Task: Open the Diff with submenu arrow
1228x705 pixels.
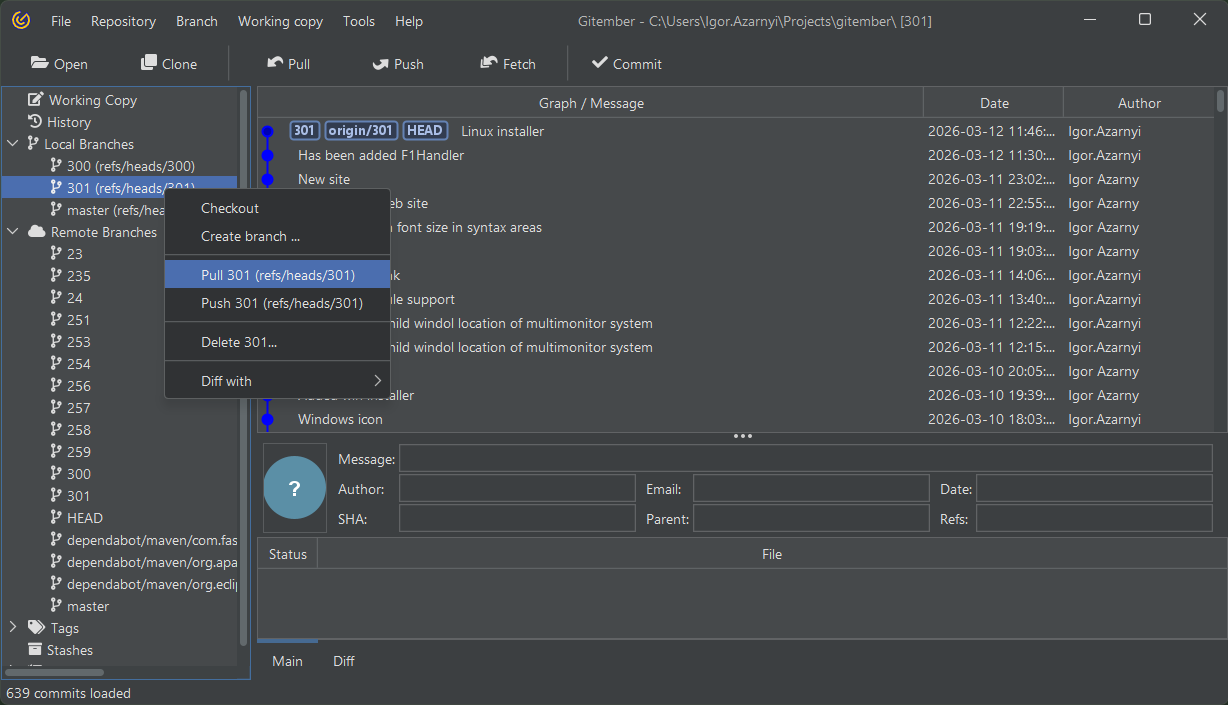Action: (x=377, y=381)
